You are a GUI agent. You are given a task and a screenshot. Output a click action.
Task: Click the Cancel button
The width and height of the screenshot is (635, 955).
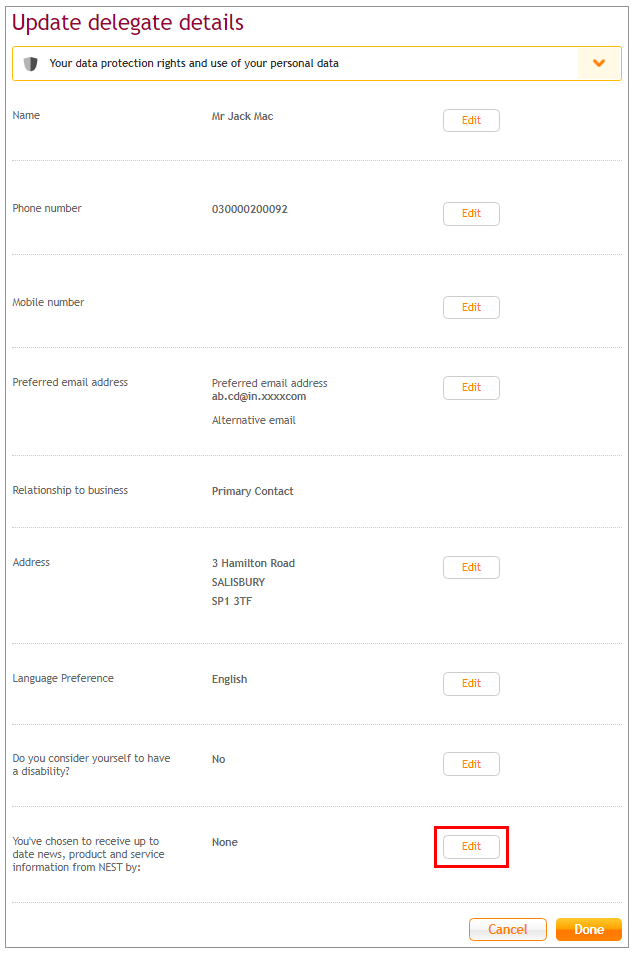[x=508, y=929]
